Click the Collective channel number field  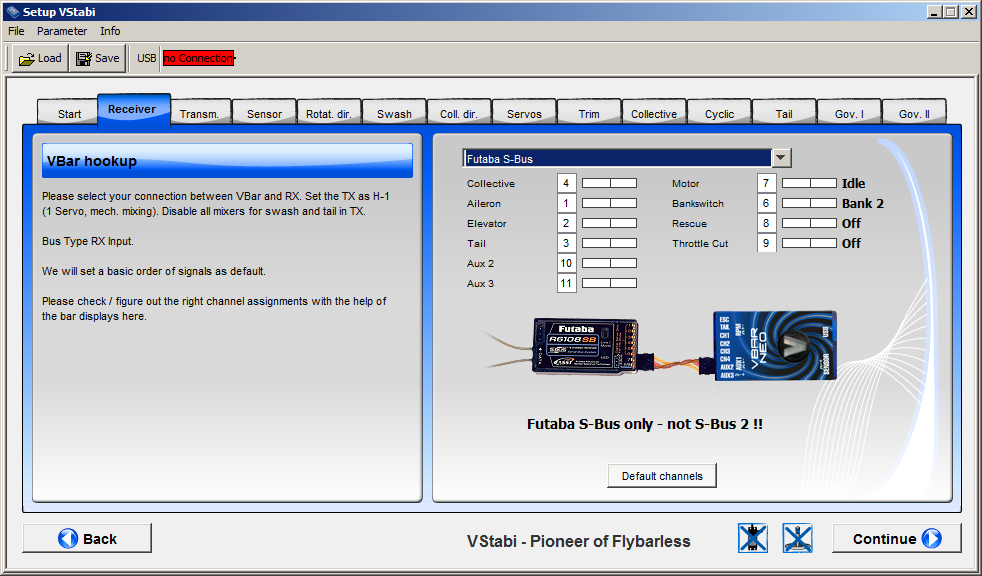(x=566, y=183)
